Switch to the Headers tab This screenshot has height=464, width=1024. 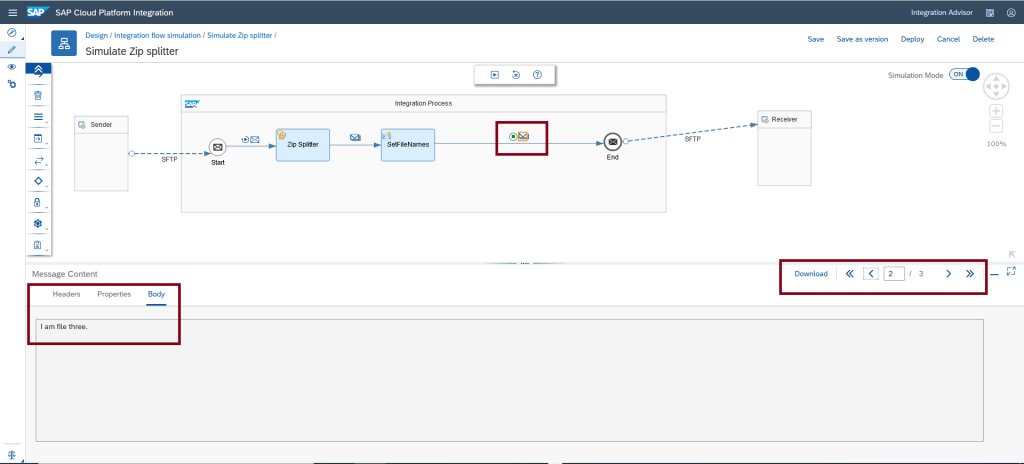tap(67, 294)
